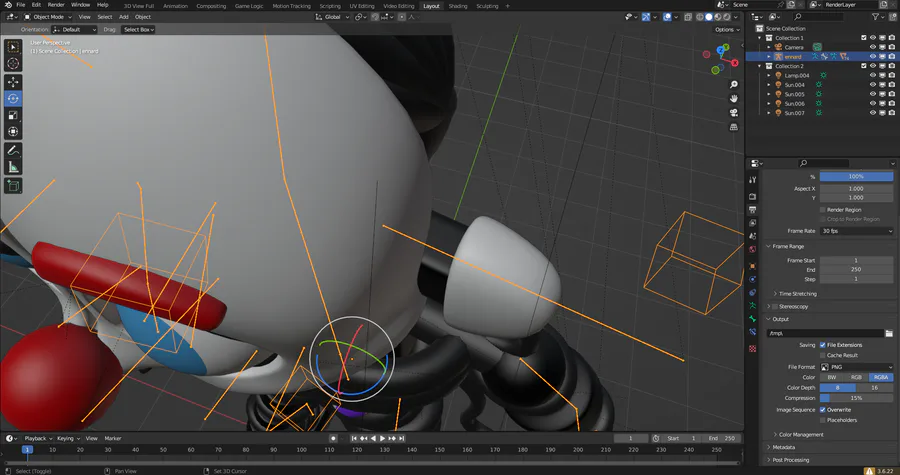
Task: Open the Object Mode dropdown
Action: click(48, 17)
